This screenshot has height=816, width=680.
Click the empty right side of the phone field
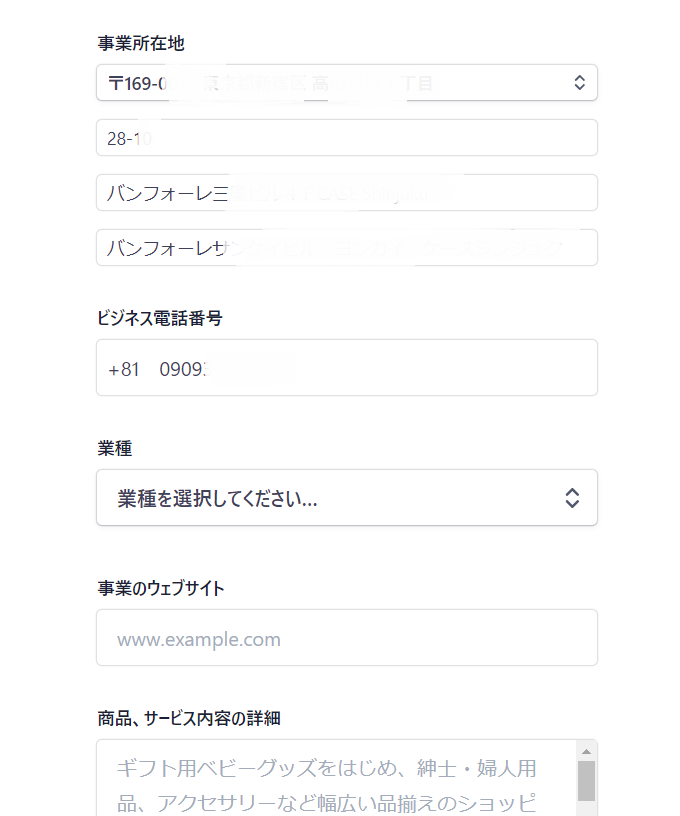[450, 368]
